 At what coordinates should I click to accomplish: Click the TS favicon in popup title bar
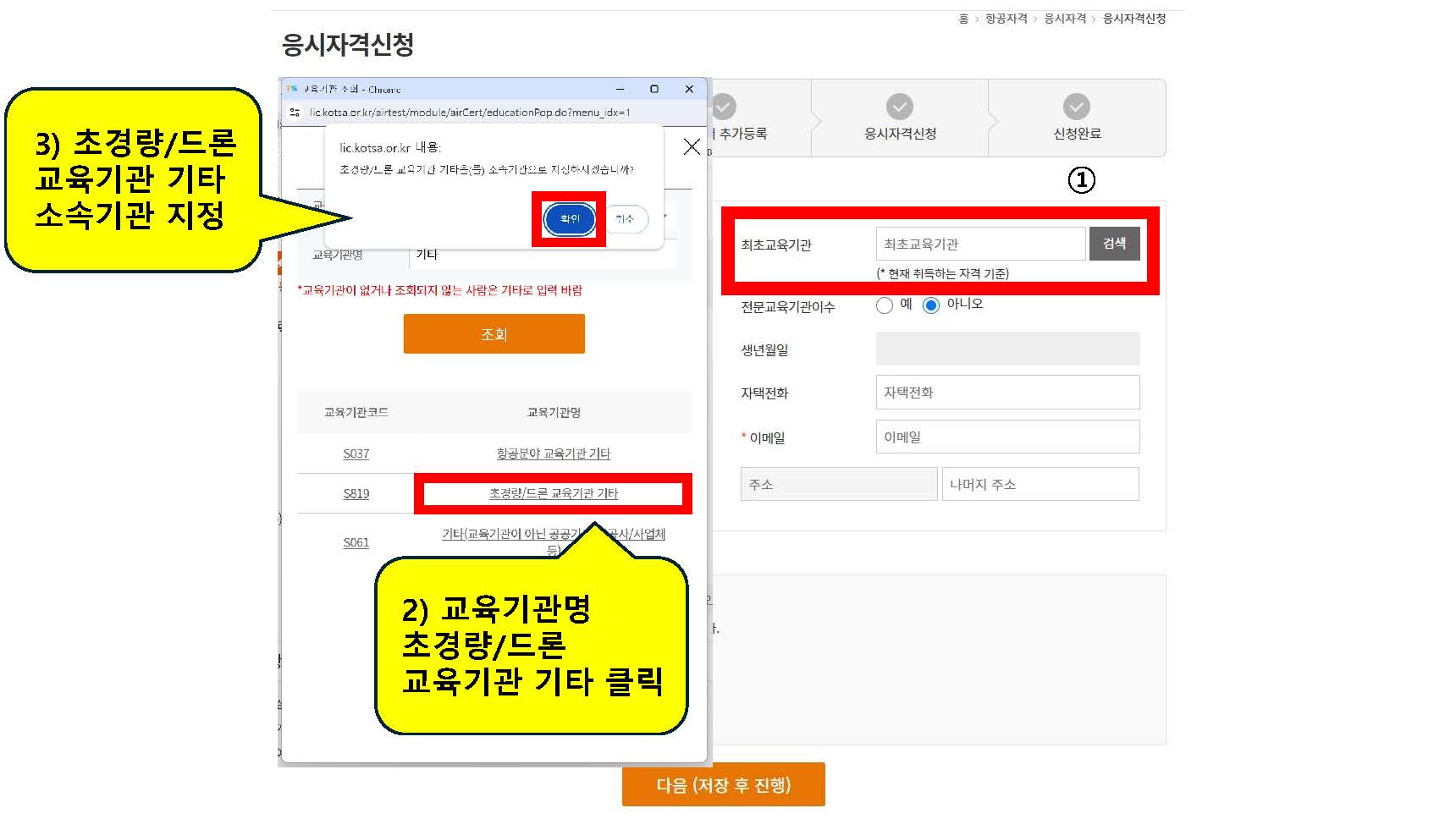click(x=292, y=89)
